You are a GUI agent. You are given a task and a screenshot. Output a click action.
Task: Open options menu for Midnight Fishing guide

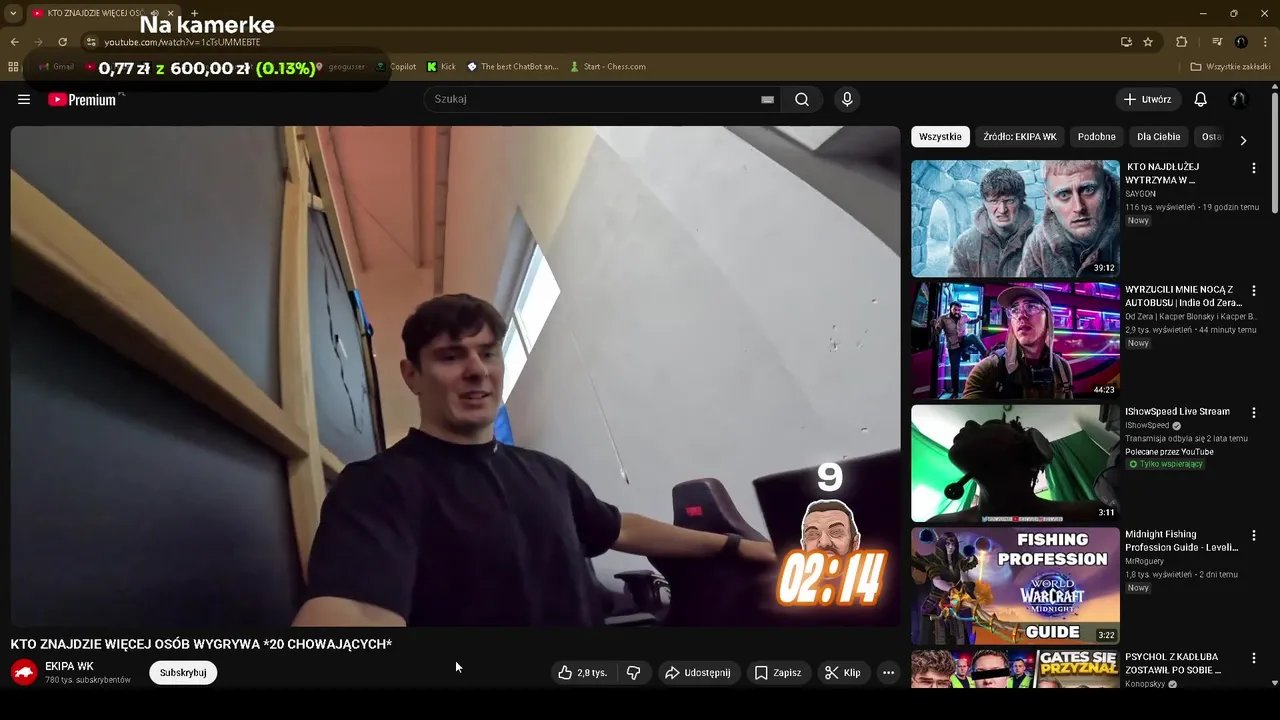(x=1253, y=536)
